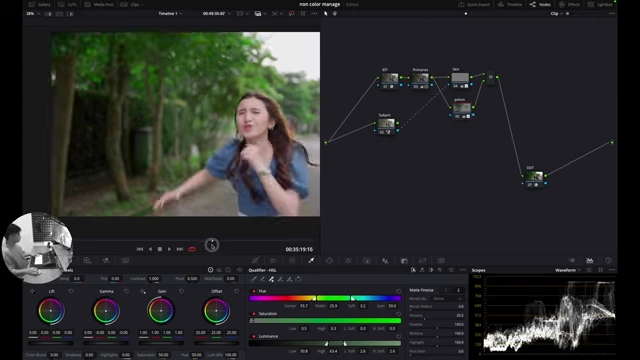The image size is (640, 360).
Task: Click Quick Export in the top bar
Action: click(474, 4)
